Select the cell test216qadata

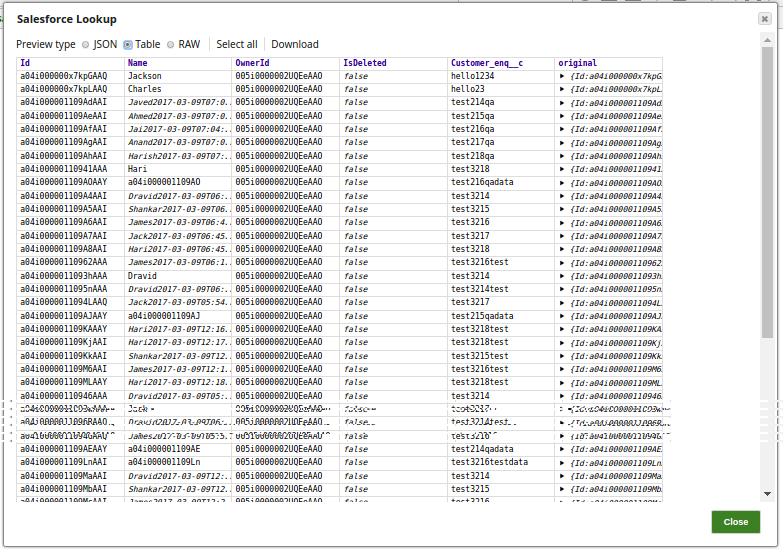tap(501, 182)
